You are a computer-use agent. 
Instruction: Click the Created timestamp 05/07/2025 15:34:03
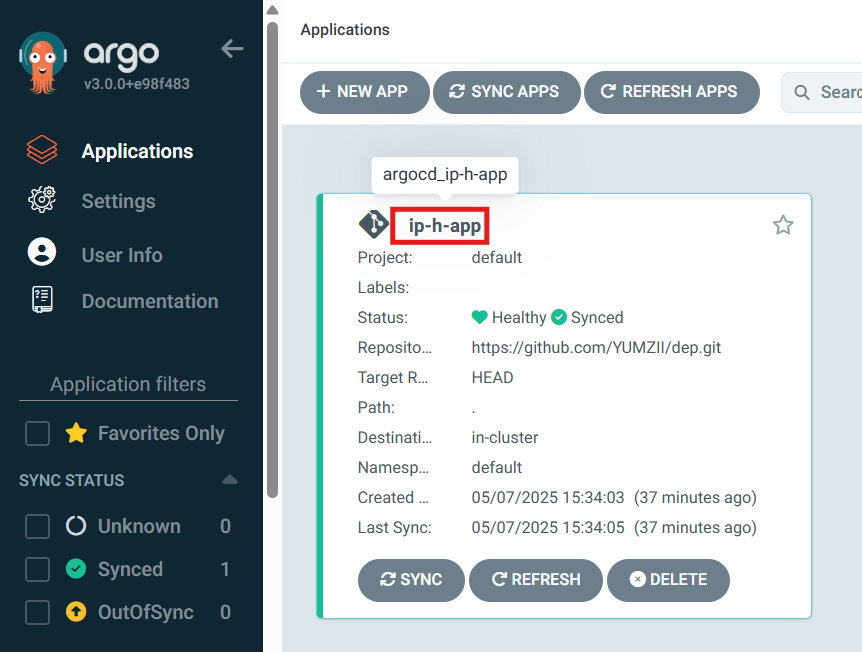(548, 498)
